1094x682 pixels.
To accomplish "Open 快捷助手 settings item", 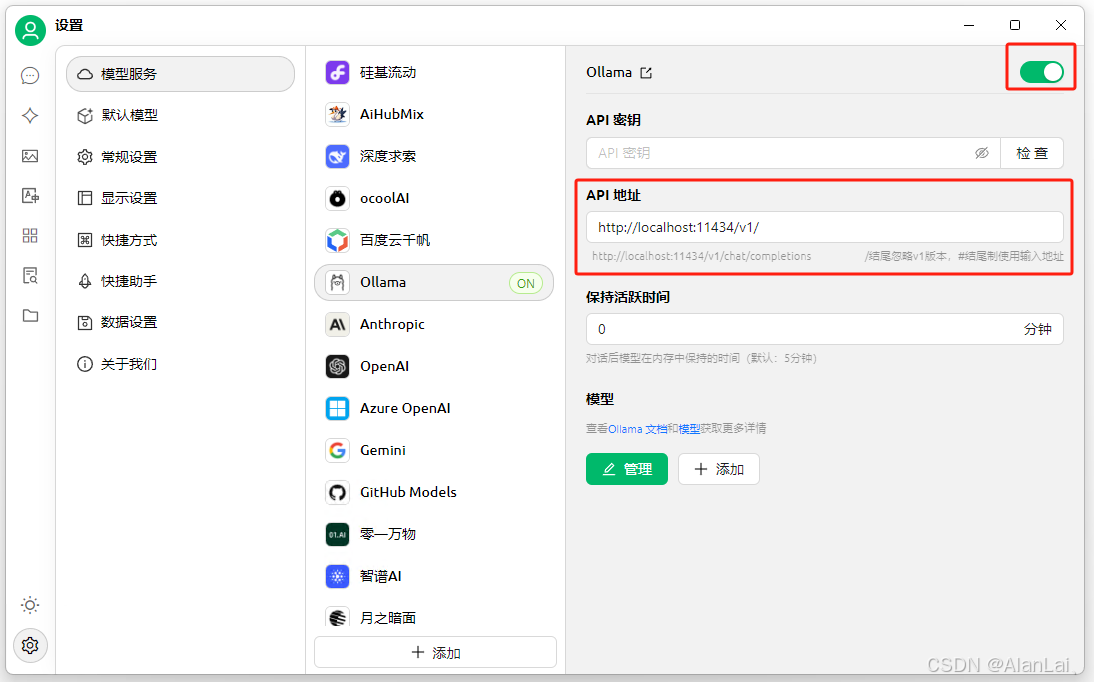I will (180, 281).
